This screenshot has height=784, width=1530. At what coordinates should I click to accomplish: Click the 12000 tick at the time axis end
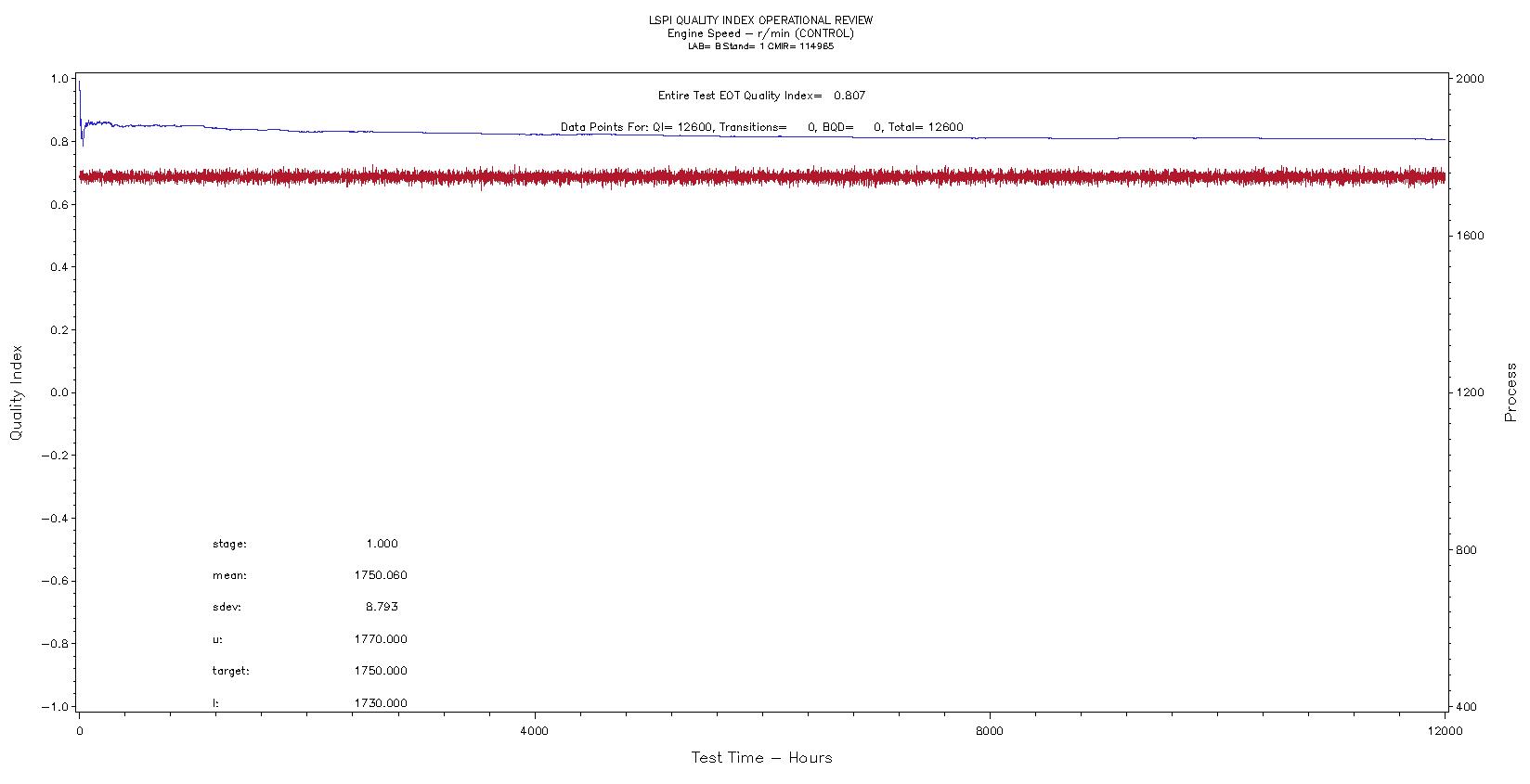coord(1445,731)
